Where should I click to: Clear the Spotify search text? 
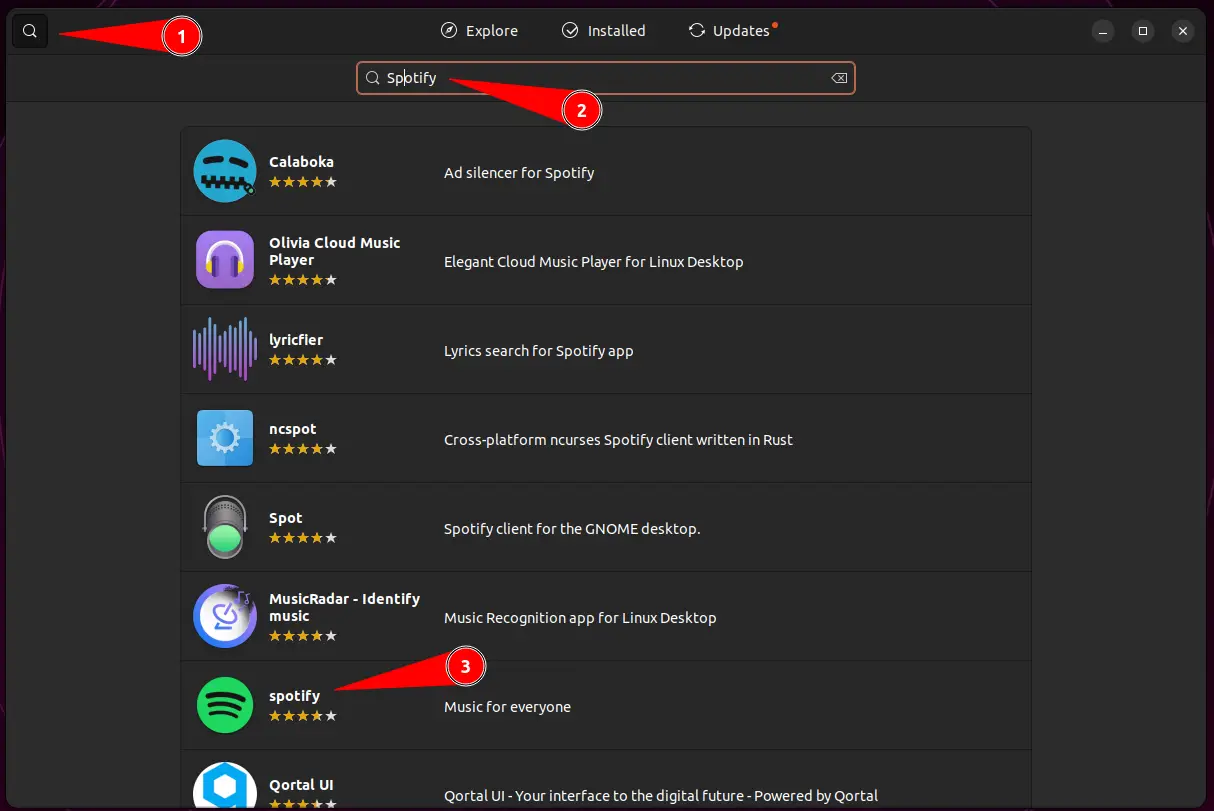tap(839, 78)
